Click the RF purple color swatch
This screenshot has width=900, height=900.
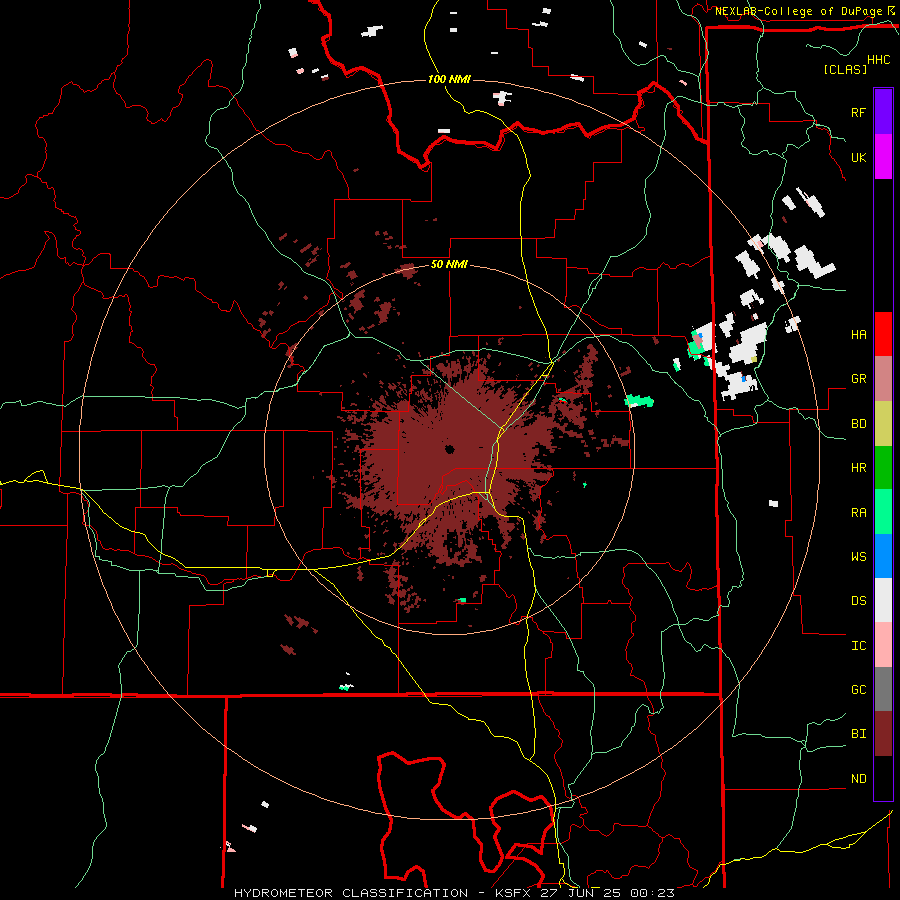click(x=883, y=112)
